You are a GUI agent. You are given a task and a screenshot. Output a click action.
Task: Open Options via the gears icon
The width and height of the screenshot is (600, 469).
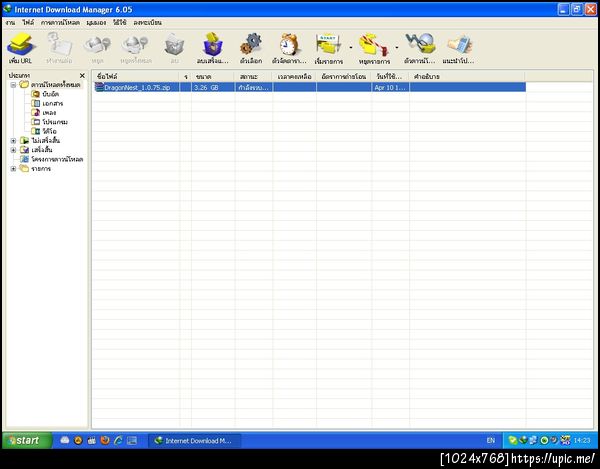click(x=251, y=48)
